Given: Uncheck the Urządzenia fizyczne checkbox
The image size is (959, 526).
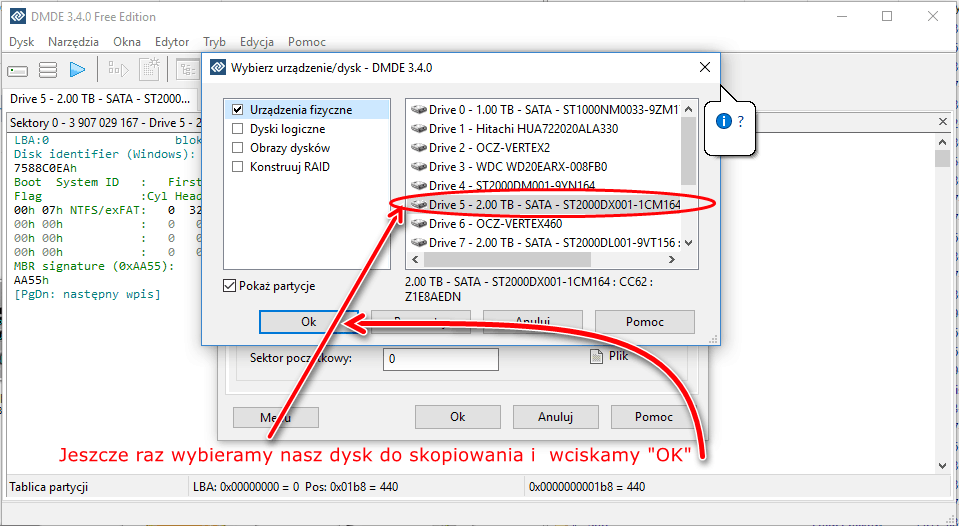Looking at the screenshot, I should tap(238, 110).
